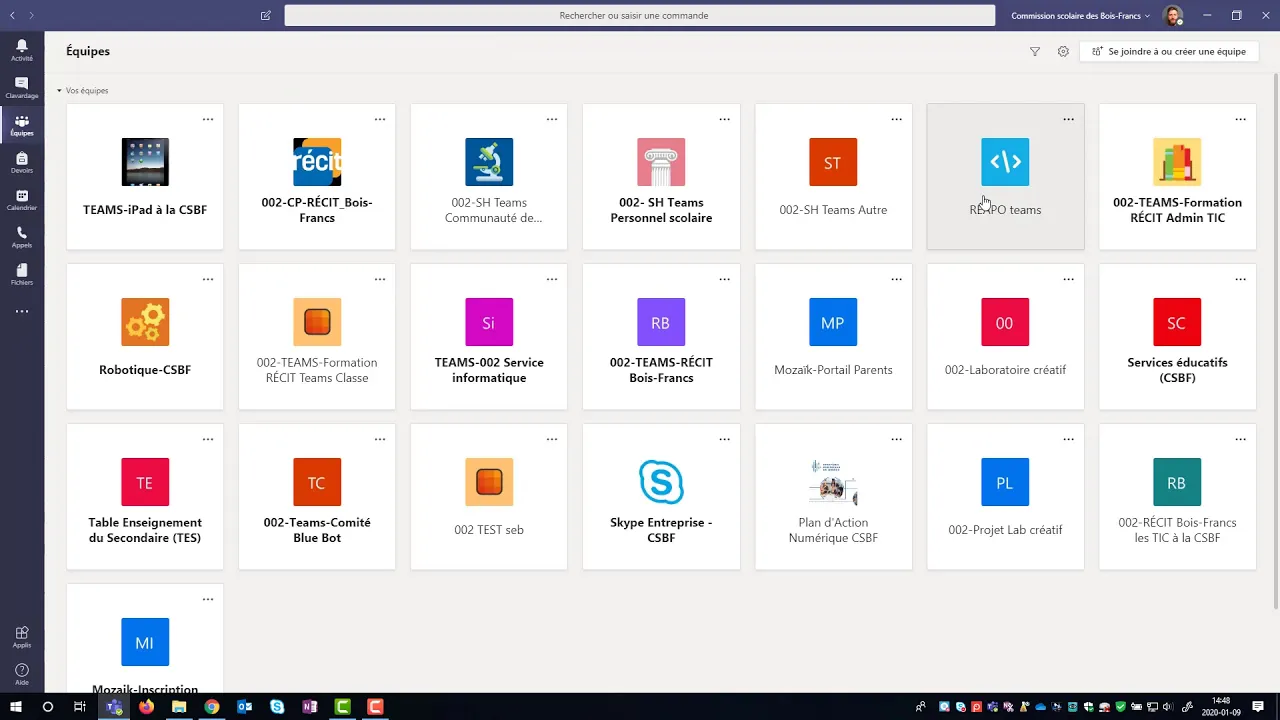Open options for 002 TEST seb card
Viewport: 1280px width, 720px height.
coord(552,439)
